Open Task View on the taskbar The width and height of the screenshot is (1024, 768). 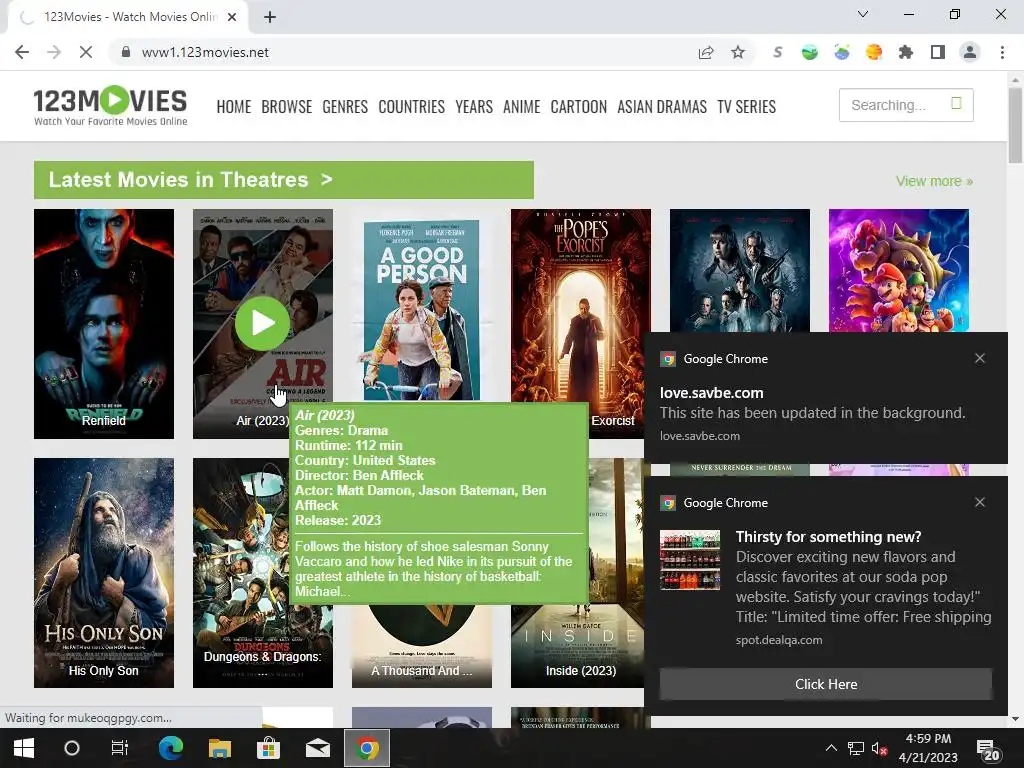[x=120, y=748]
